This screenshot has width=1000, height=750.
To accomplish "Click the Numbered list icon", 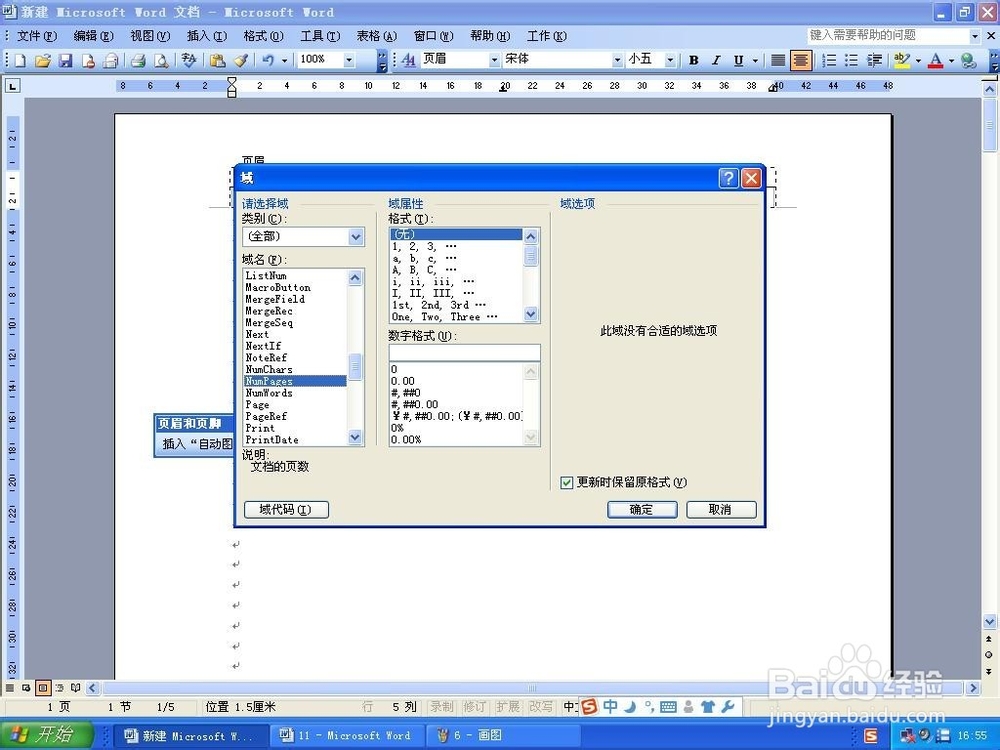I will tap(828, 60).
